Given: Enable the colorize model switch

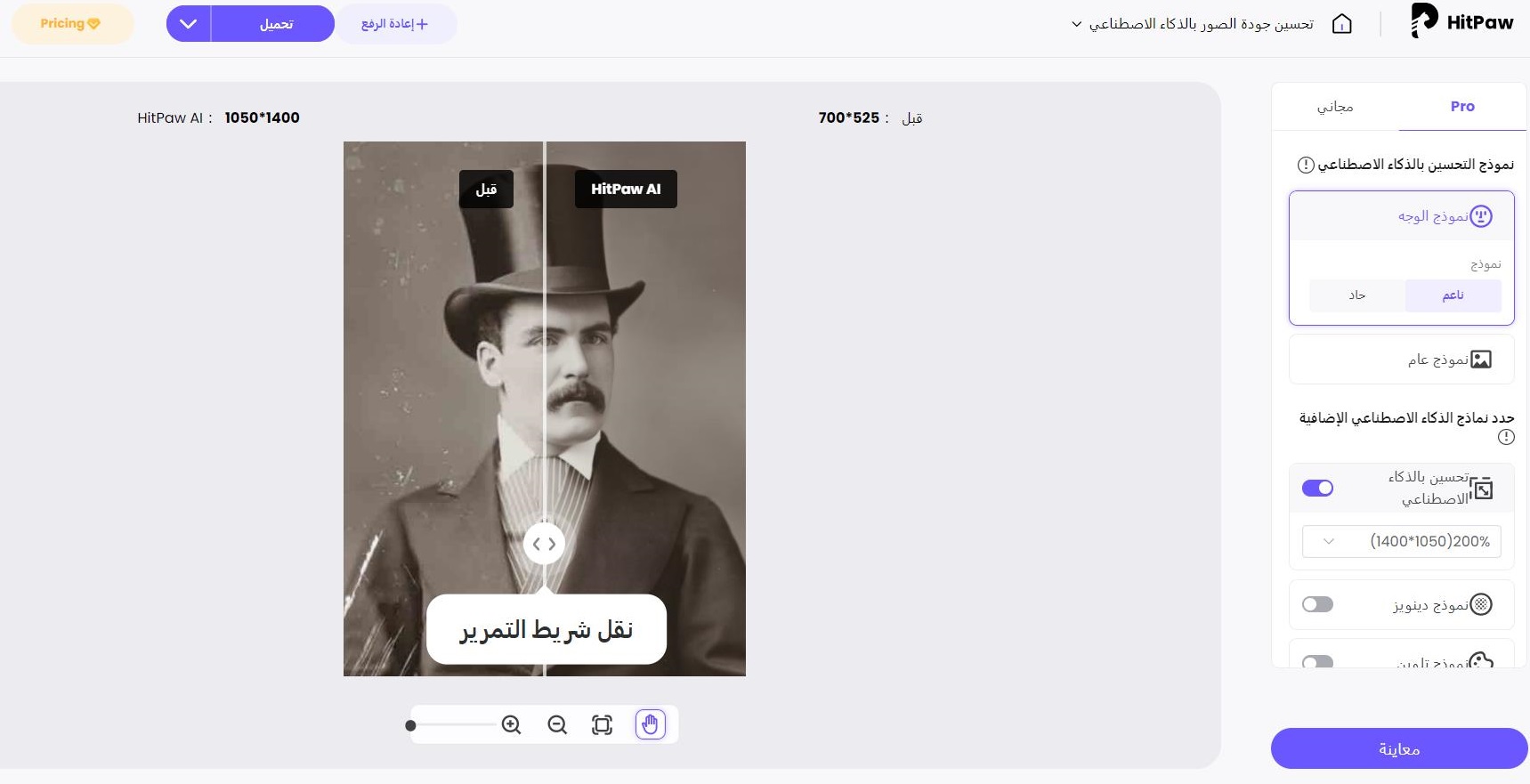Looking at the screenshot, I should pos(1317,661).
